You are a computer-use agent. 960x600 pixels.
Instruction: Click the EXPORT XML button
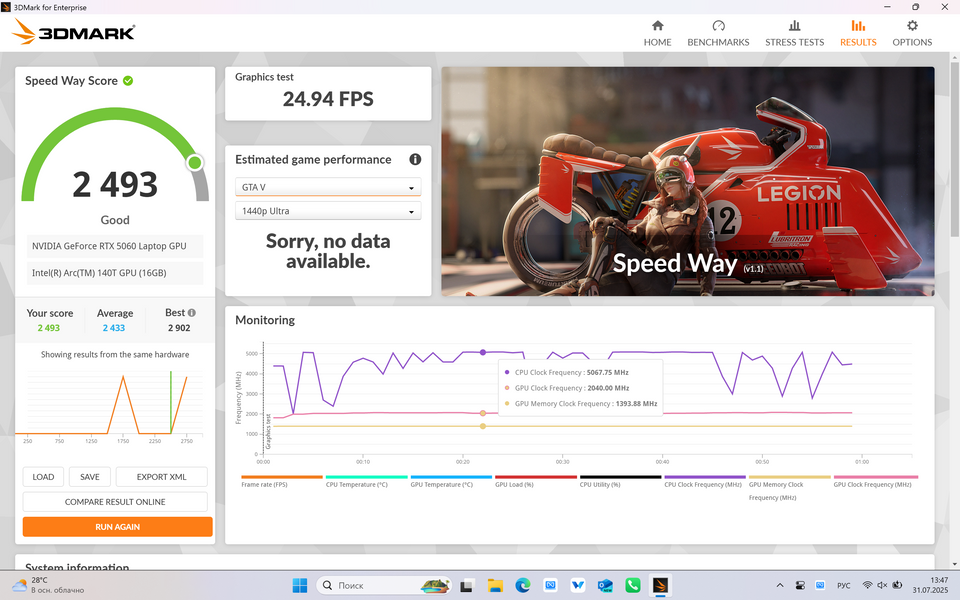click(161, 476)
